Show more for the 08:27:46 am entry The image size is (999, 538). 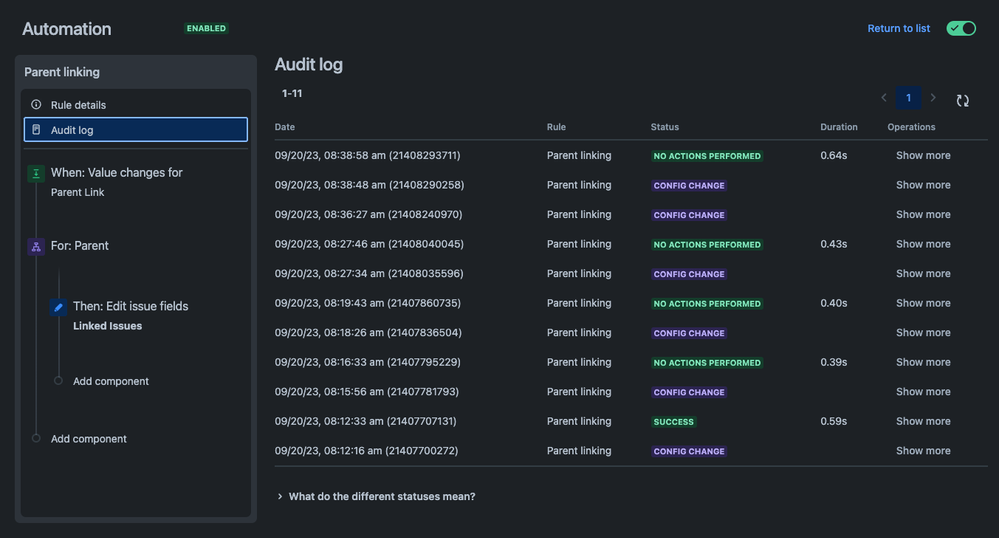tap(923, 244)
